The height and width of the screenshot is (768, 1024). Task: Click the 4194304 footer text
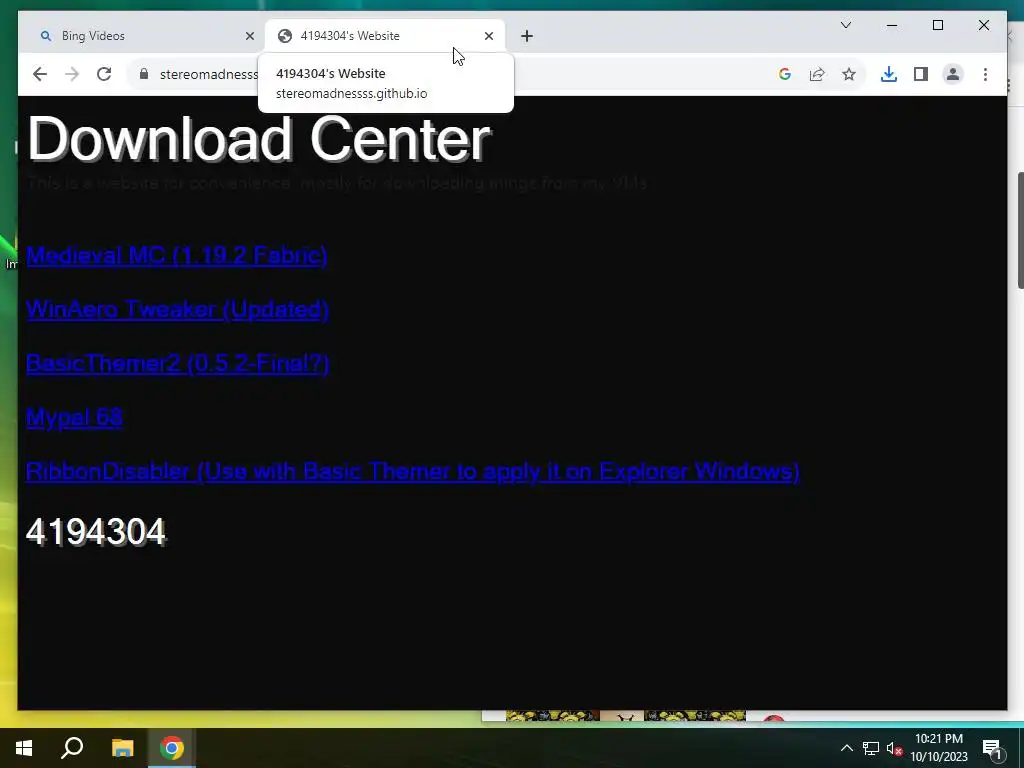(x=95, y=532)
